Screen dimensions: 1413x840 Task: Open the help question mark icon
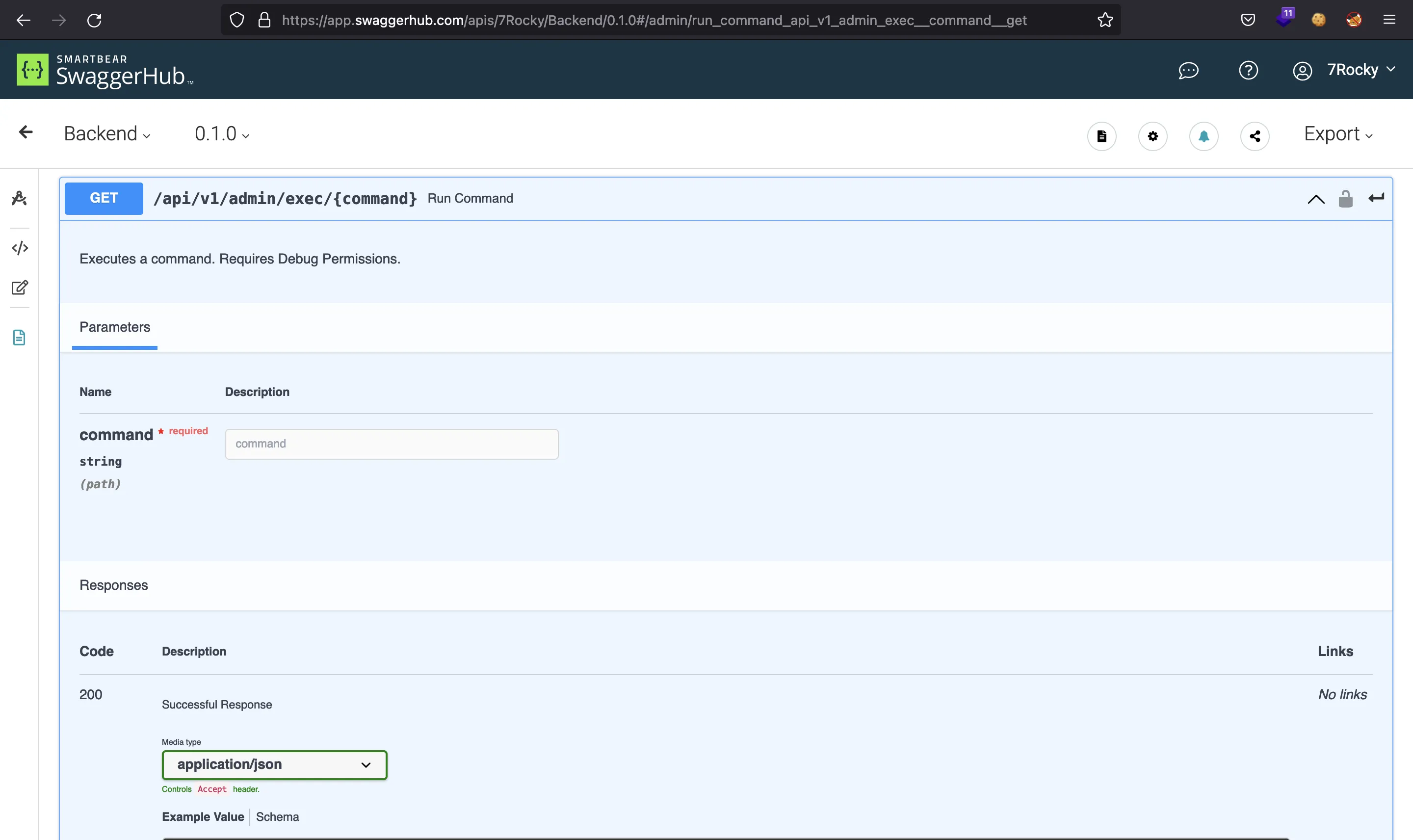1248,70
